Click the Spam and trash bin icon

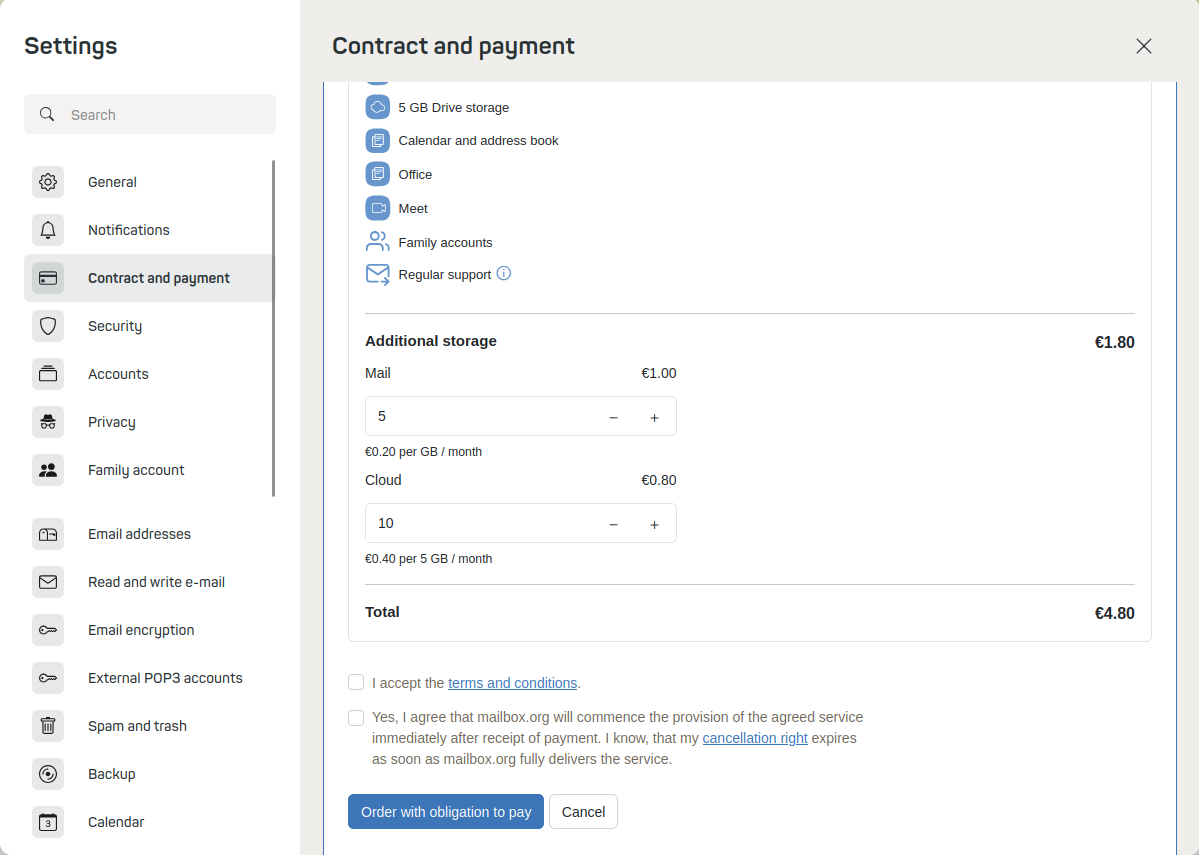point(48,726)
